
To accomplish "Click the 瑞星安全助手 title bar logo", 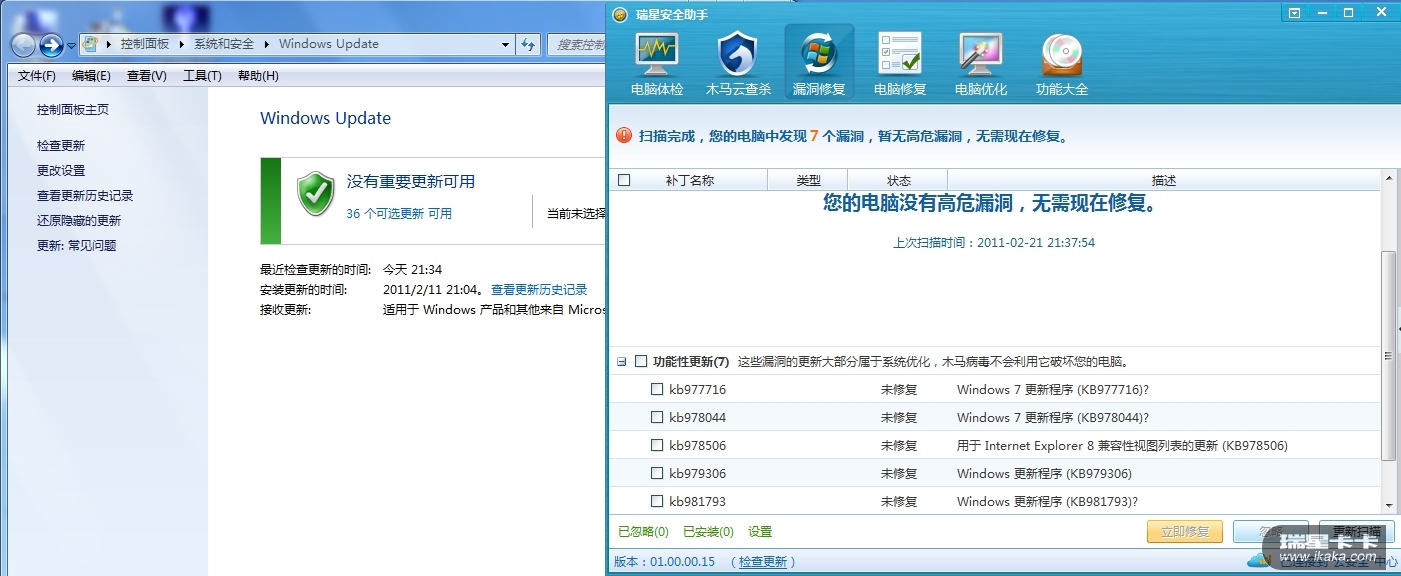I will 621,14.
